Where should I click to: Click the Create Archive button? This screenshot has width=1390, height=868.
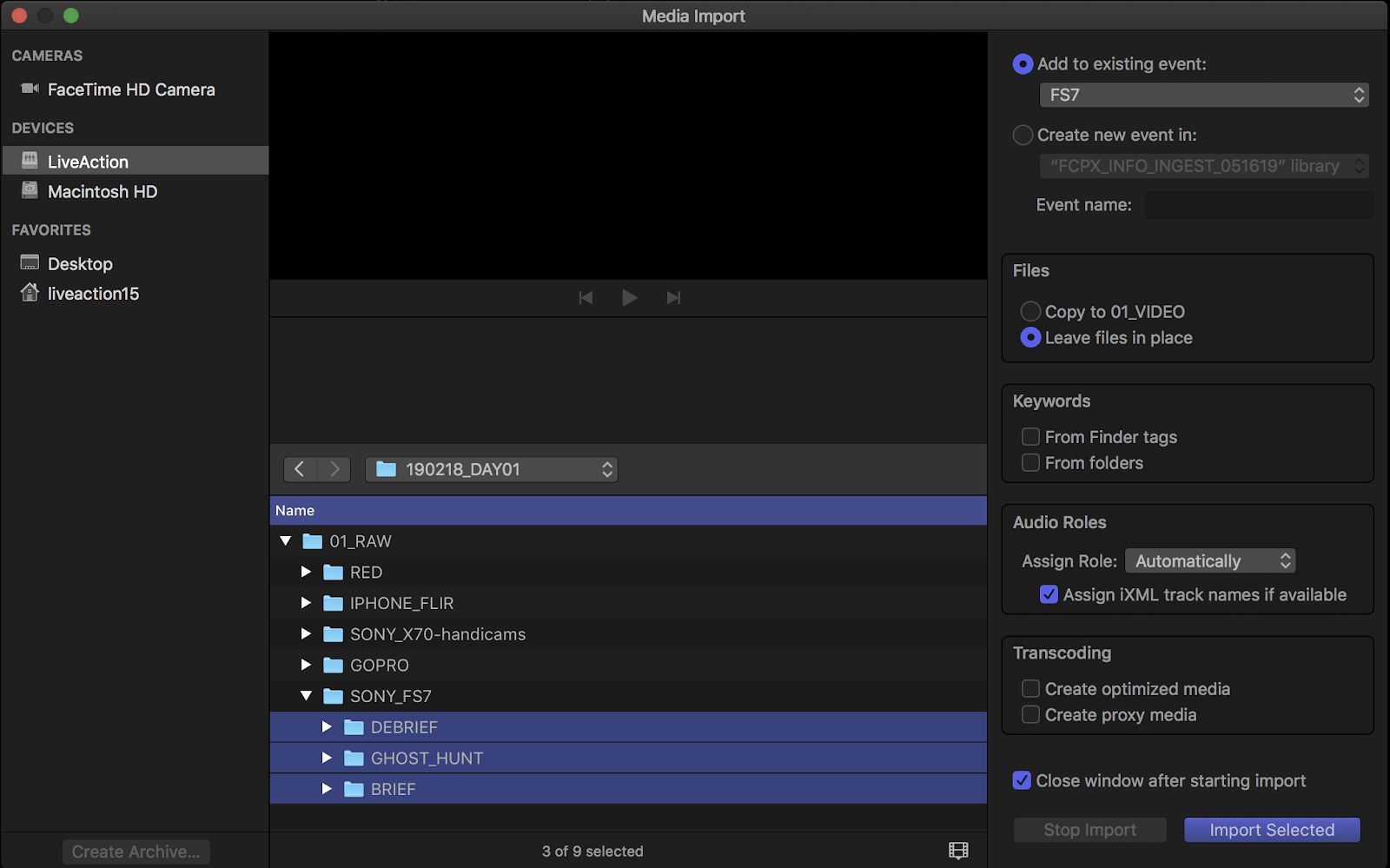pyautogui.click(x=136, y=851)
